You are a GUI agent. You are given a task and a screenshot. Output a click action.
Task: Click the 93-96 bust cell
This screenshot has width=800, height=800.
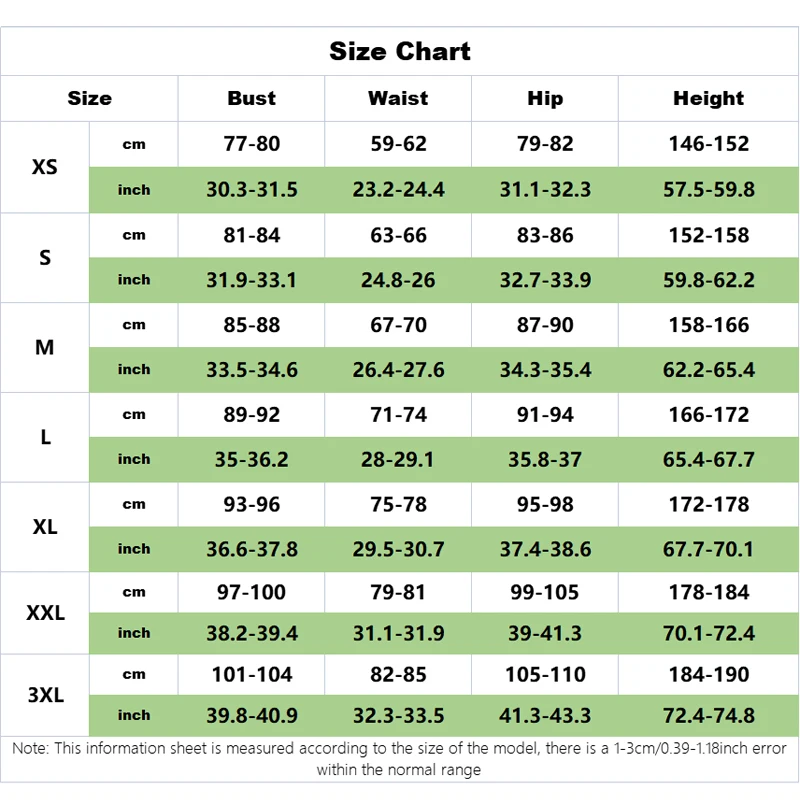[251, 505]
